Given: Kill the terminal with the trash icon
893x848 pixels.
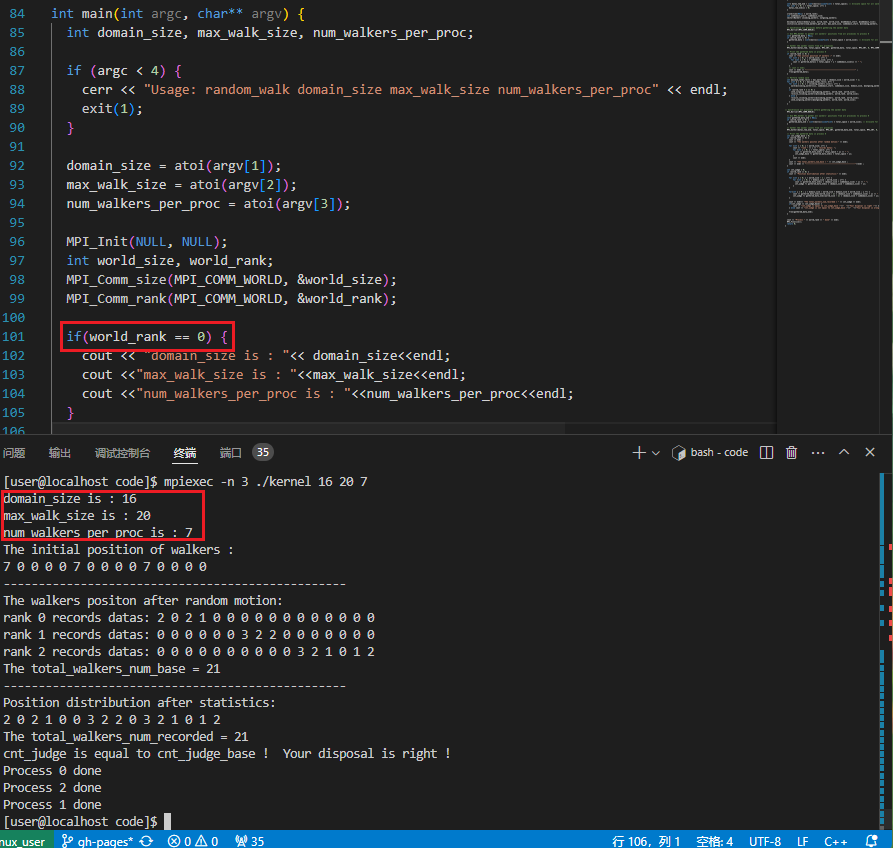Looking at the screenshot, I should click(x=791, y=453).
